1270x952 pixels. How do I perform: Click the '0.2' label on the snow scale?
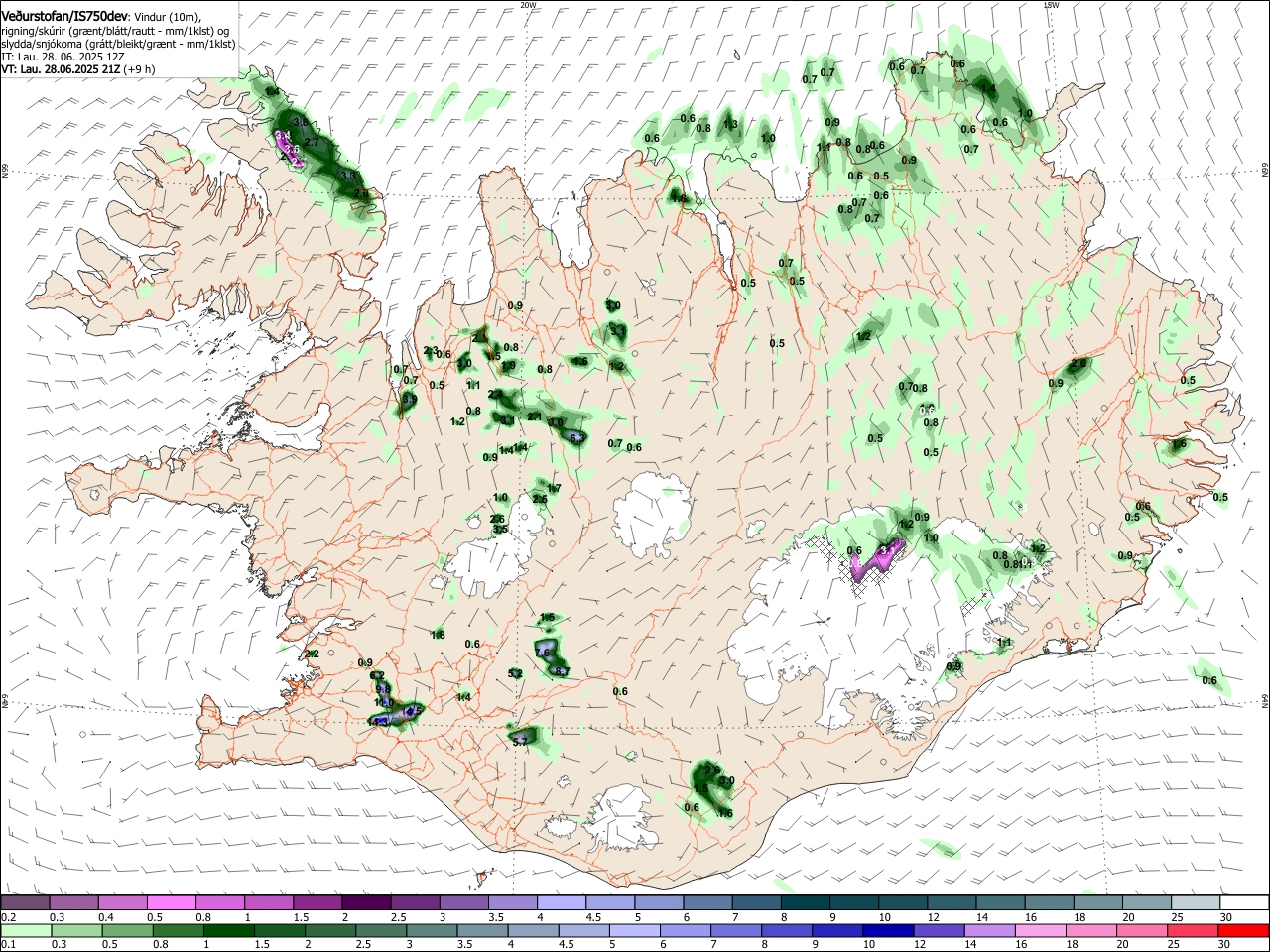(x=7, y=917)
